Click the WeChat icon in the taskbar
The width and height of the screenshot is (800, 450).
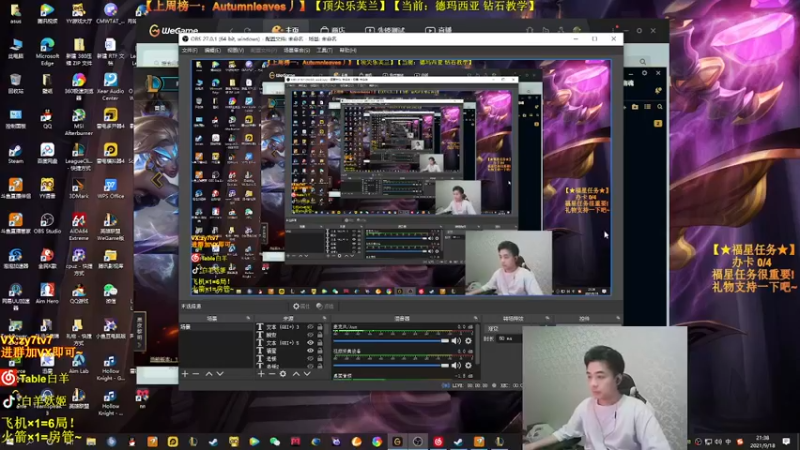(275, 442)
